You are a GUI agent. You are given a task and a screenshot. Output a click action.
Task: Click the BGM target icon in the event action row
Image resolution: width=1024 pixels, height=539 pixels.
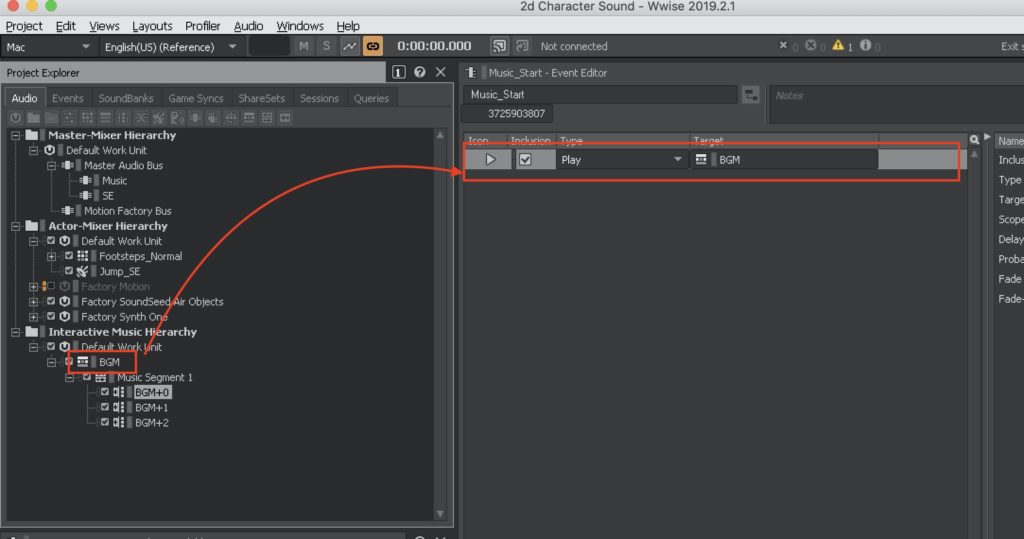(701, 159)
